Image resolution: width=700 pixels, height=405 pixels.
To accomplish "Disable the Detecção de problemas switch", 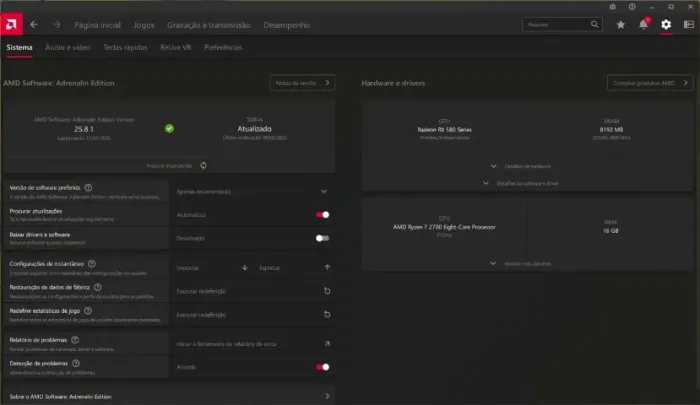I will (323, 367).
